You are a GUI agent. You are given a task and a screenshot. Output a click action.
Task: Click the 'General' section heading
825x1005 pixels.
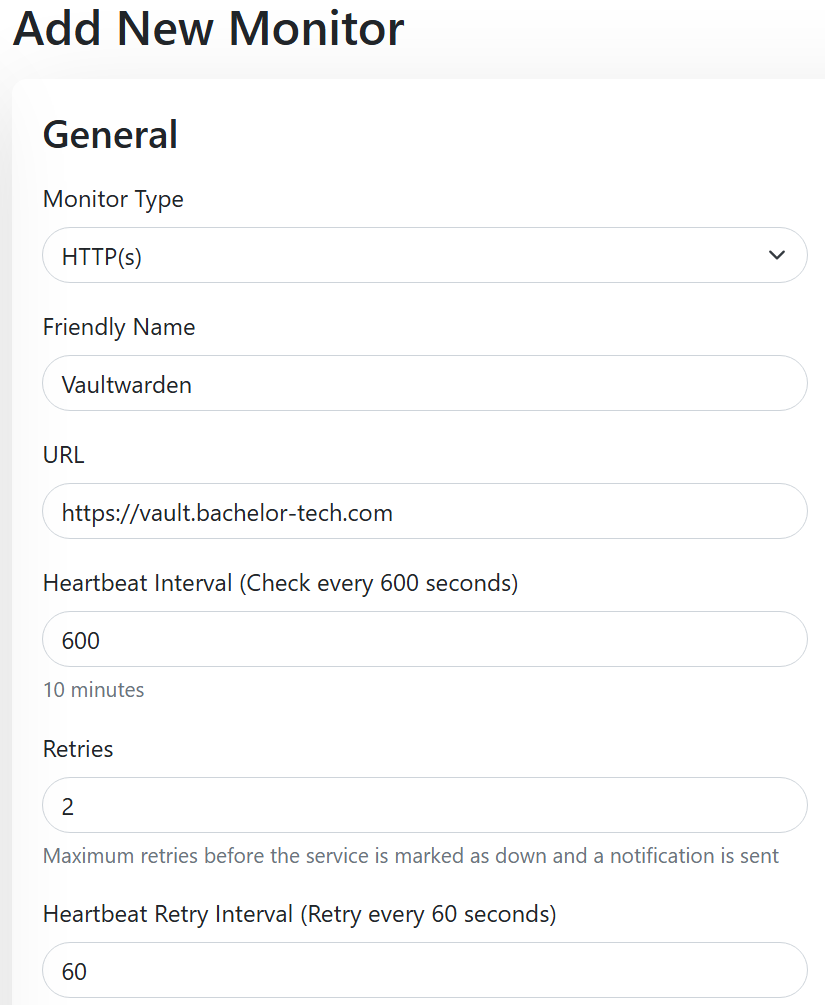pyautogui.click(x=110, y=134)
